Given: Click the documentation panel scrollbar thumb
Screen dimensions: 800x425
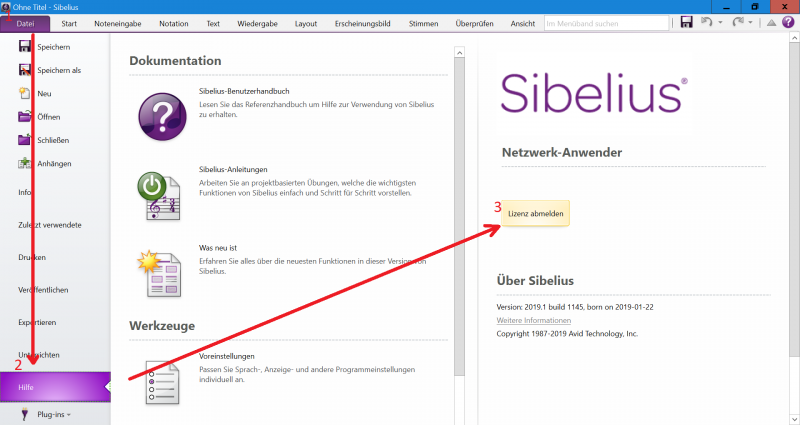Looking at the screenshot, I should [460, 217].
